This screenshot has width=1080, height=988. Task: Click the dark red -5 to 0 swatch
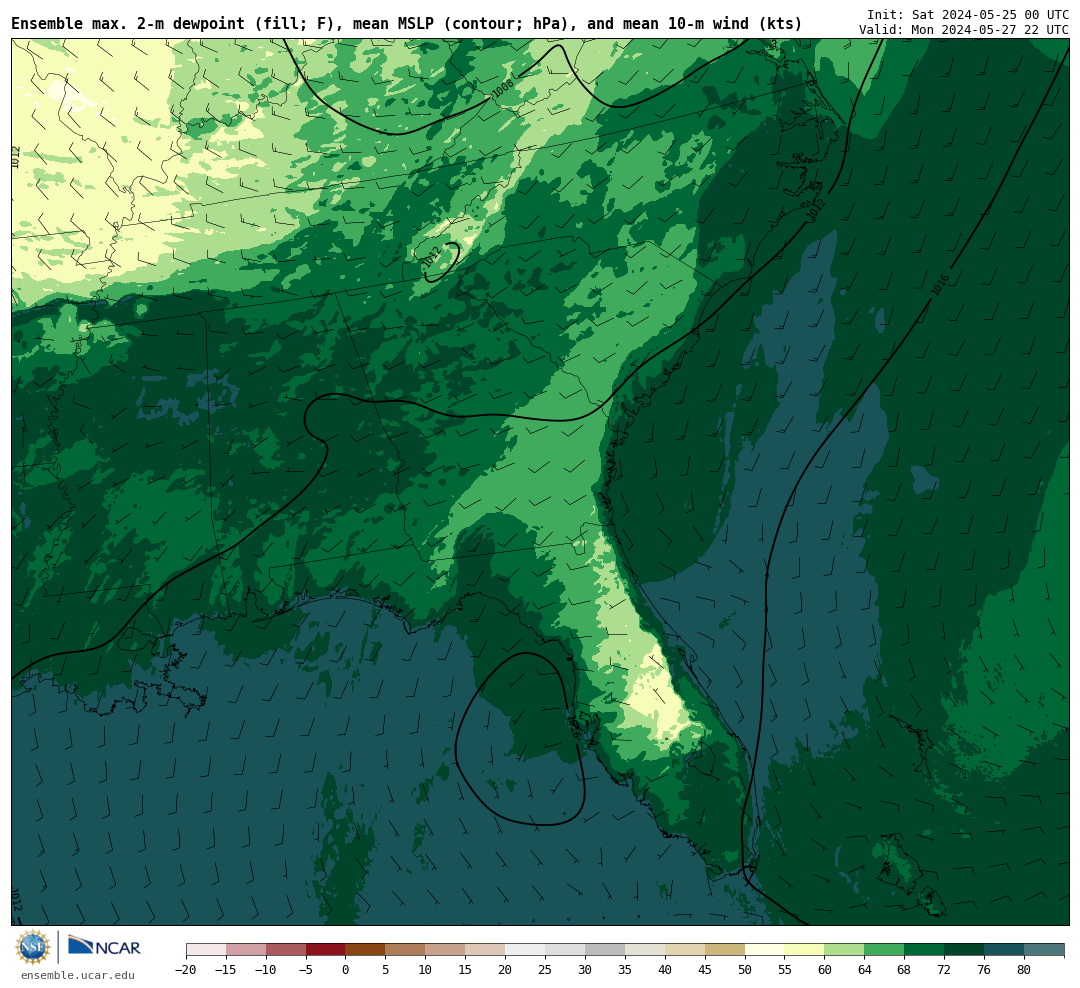coord(325,950)
